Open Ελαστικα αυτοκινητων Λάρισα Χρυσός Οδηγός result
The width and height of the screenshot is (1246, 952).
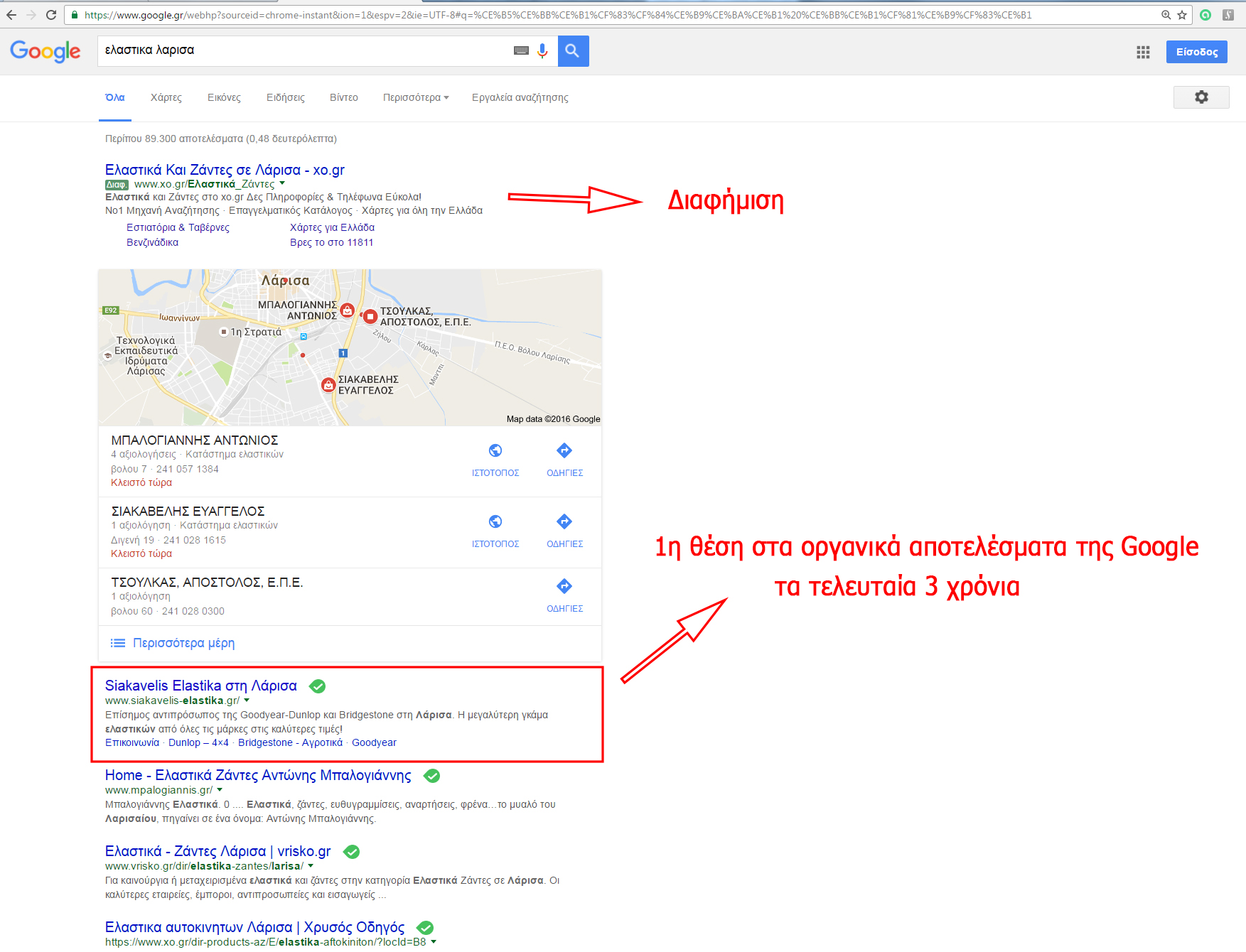click(254, 927)
